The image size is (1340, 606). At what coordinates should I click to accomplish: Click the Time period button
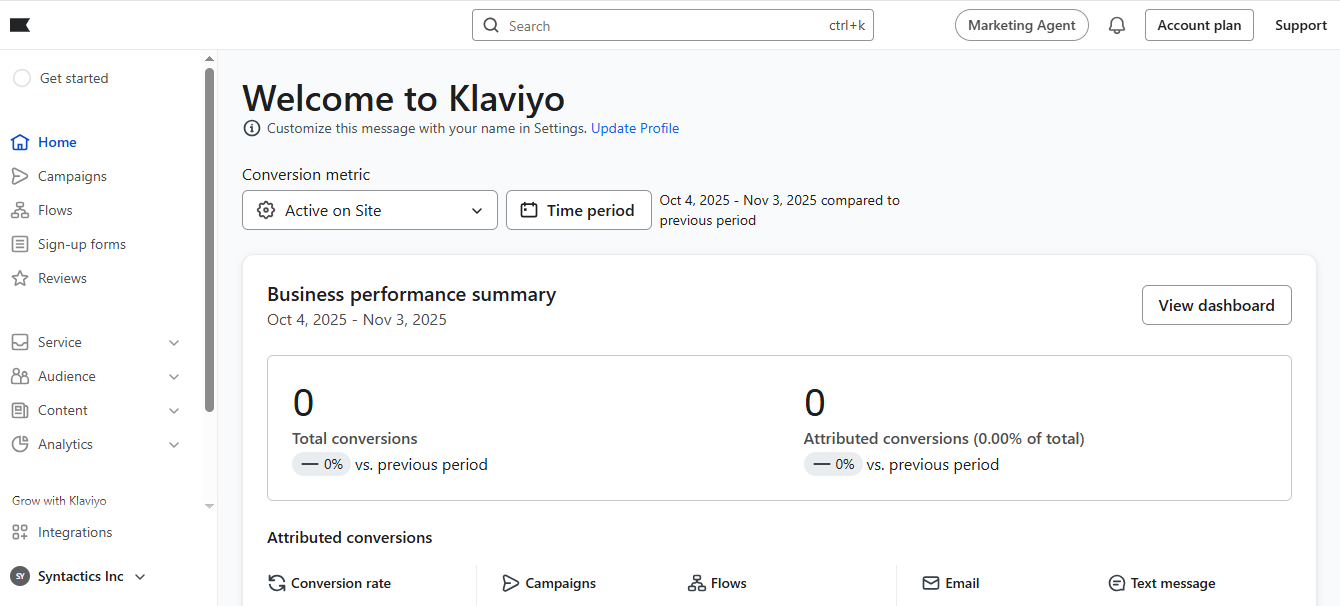pyautogui.click(x=579, y=210)
